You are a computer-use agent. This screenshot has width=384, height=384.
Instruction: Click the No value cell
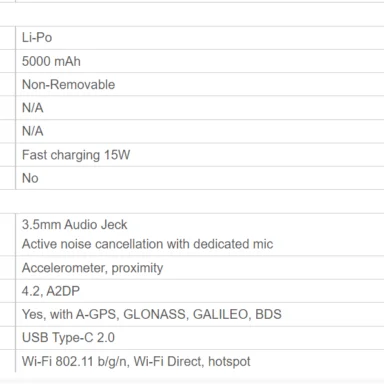click(200, 178)
